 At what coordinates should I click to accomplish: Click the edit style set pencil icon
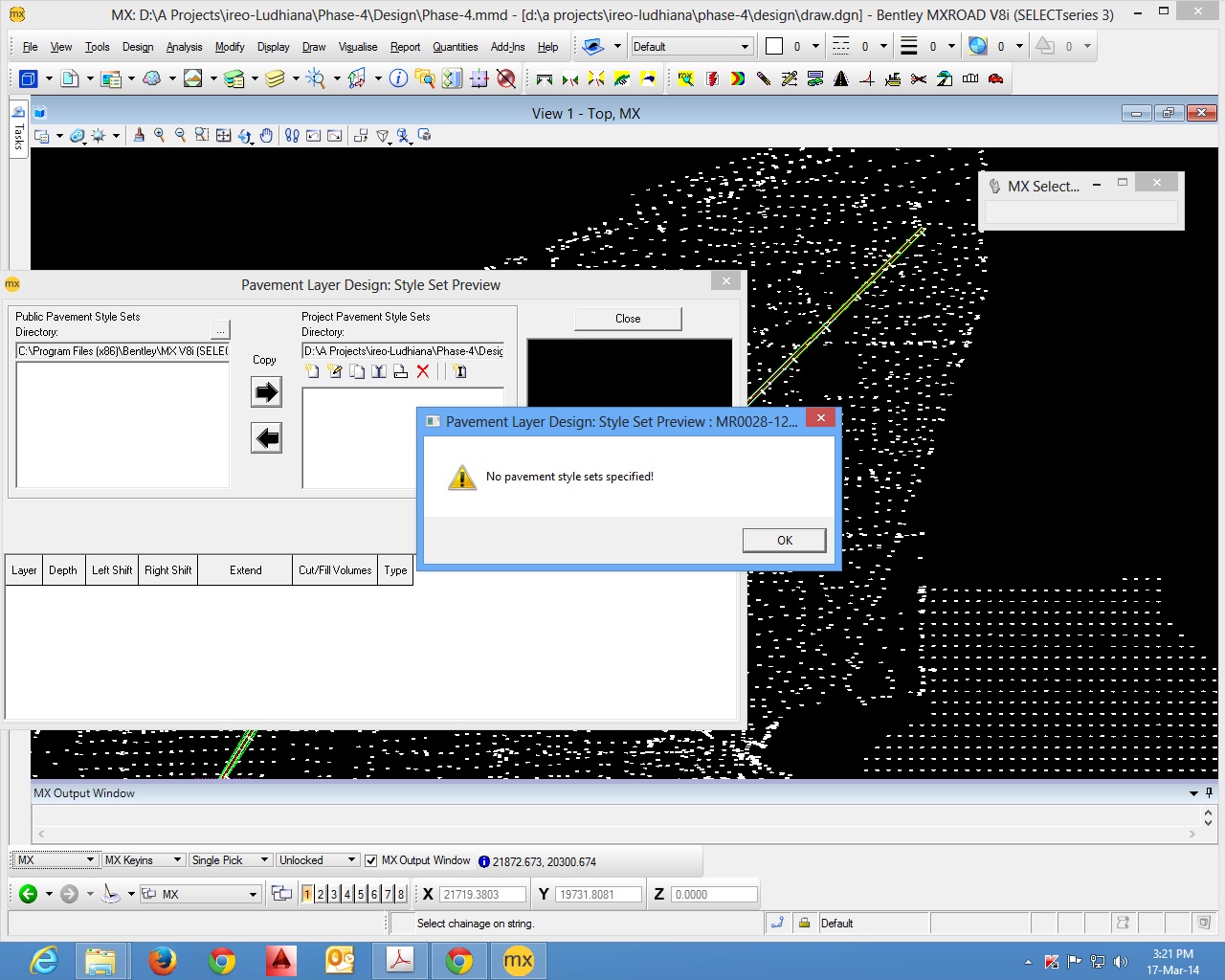click(334, 371)
